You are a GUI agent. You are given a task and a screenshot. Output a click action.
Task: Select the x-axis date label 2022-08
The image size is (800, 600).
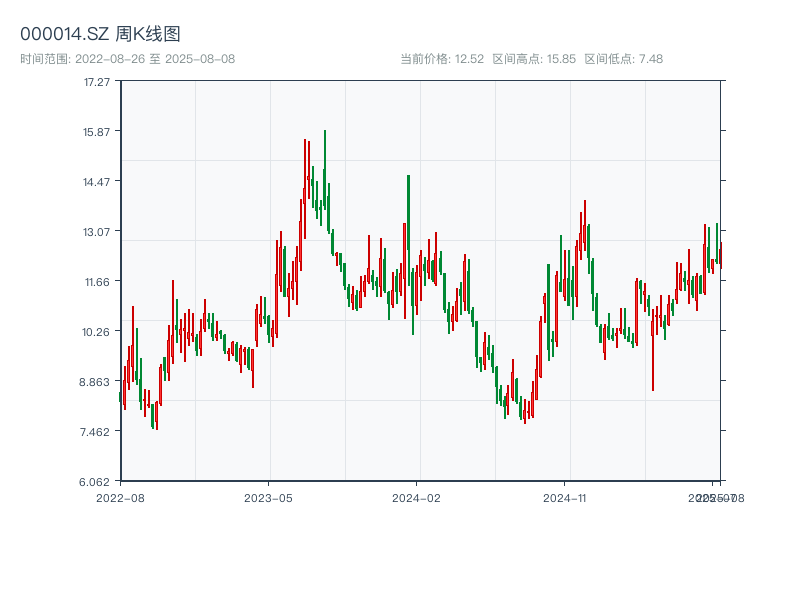point(120,498)
